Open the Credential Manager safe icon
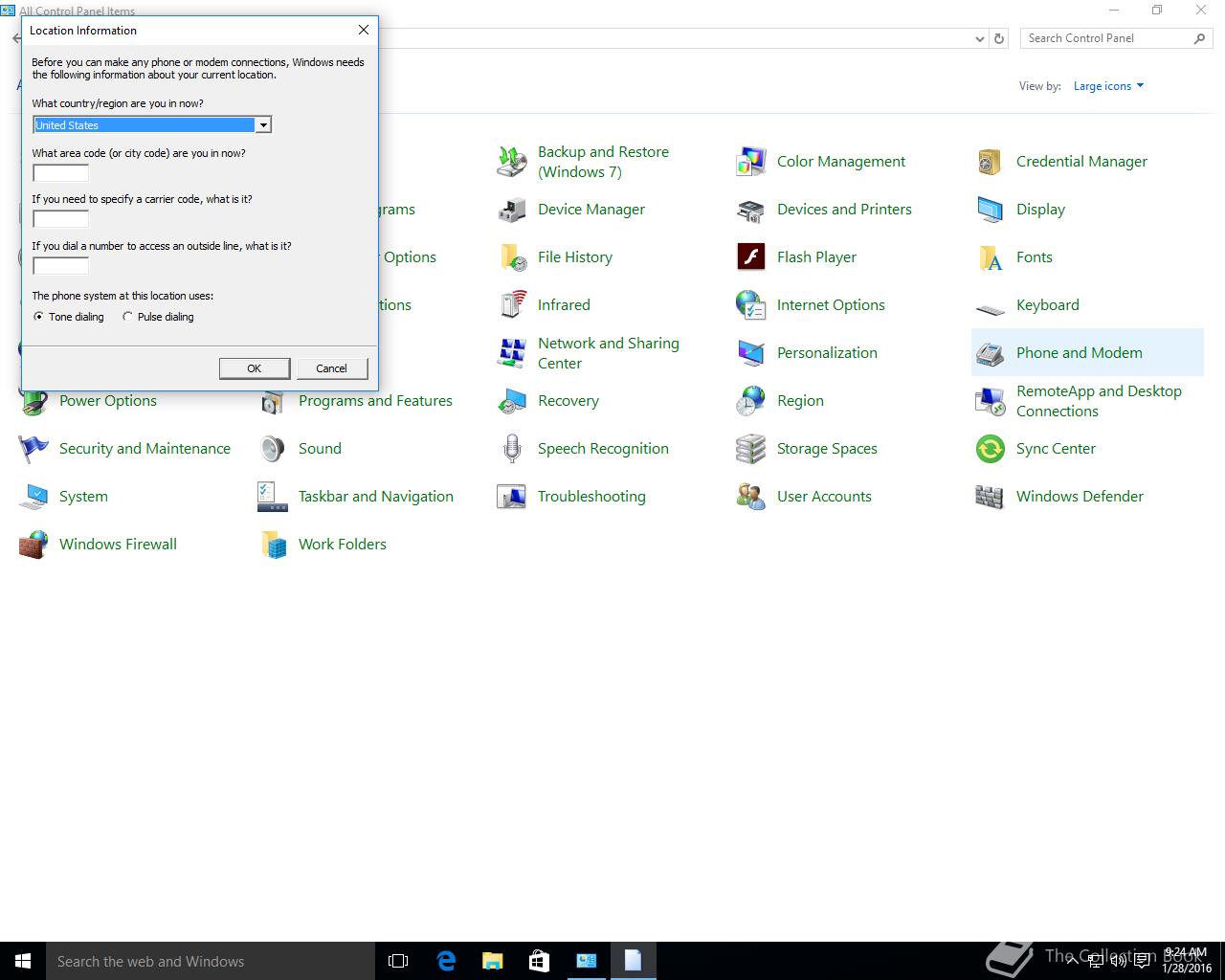 point(991,162)
